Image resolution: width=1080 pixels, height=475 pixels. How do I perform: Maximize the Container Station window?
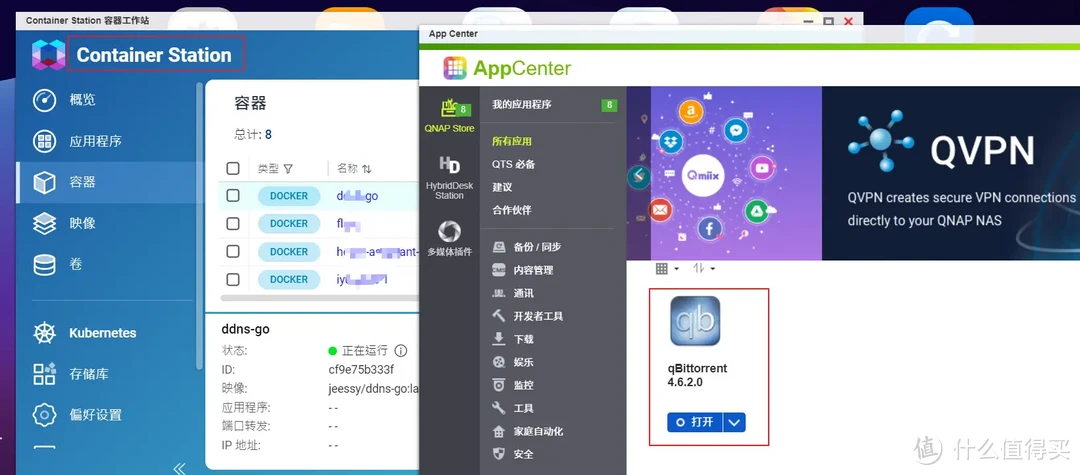(x=829, y=21)
